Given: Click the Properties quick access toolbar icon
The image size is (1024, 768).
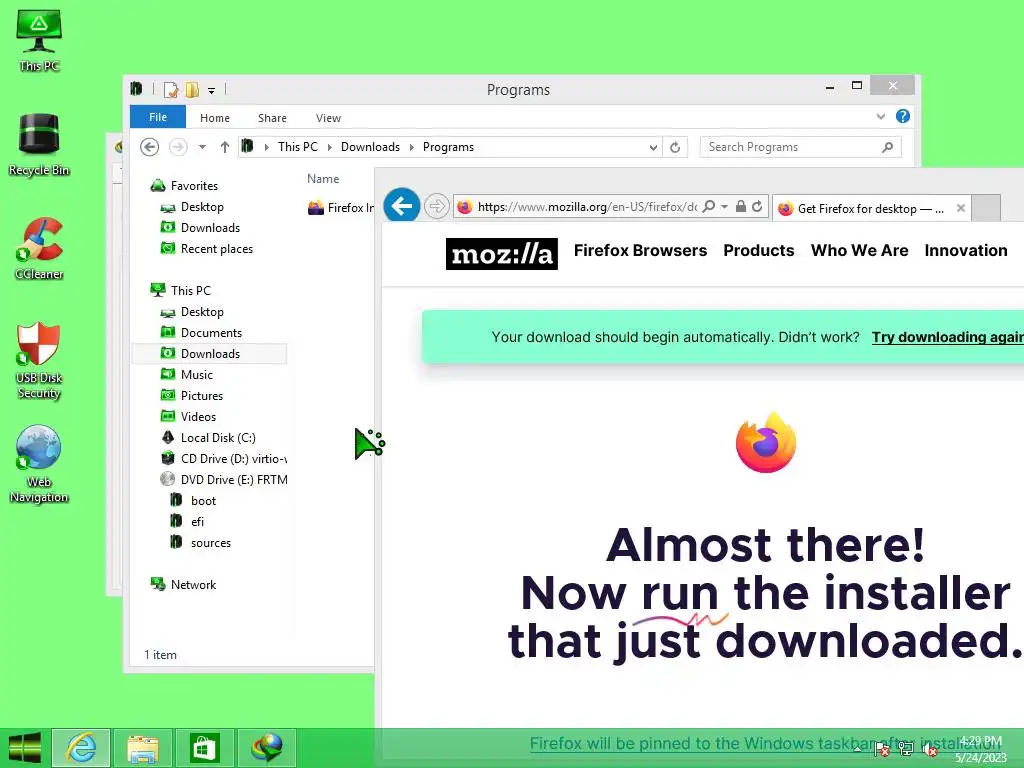Looking at the screenshot, I should point(170,89).
